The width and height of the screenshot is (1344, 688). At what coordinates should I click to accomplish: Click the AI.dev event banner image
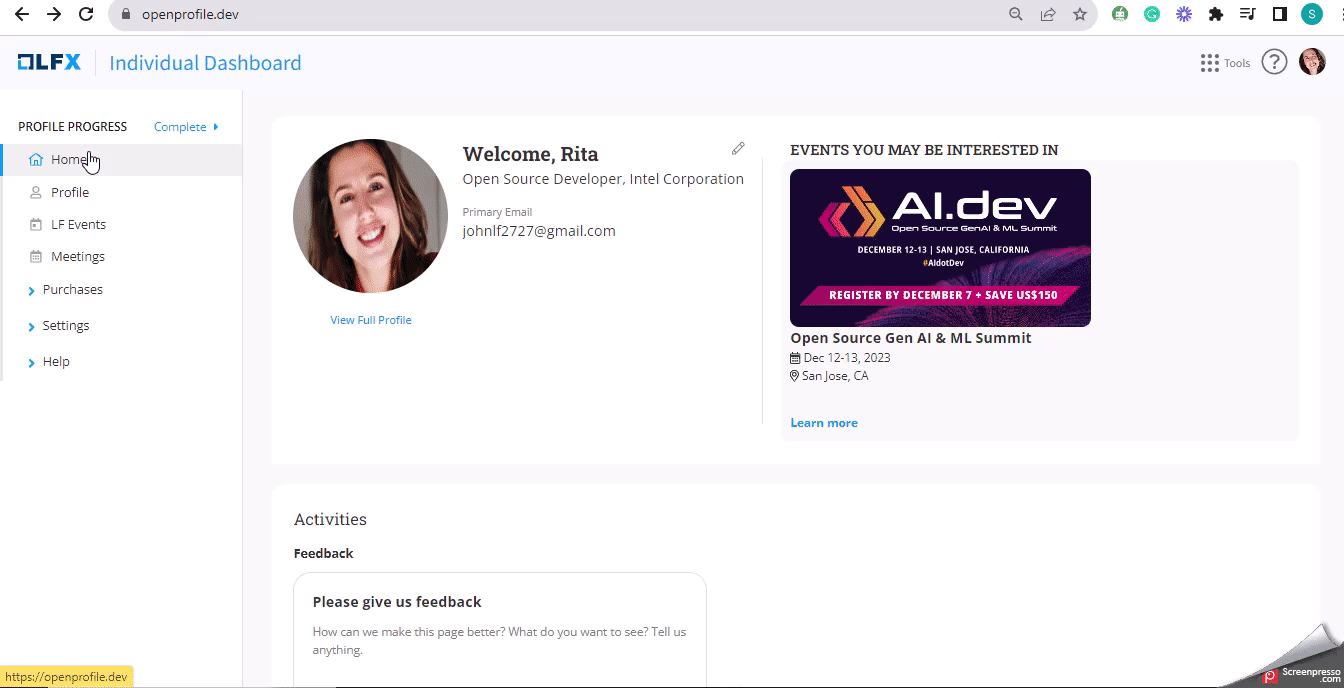[x=940, y=247]
